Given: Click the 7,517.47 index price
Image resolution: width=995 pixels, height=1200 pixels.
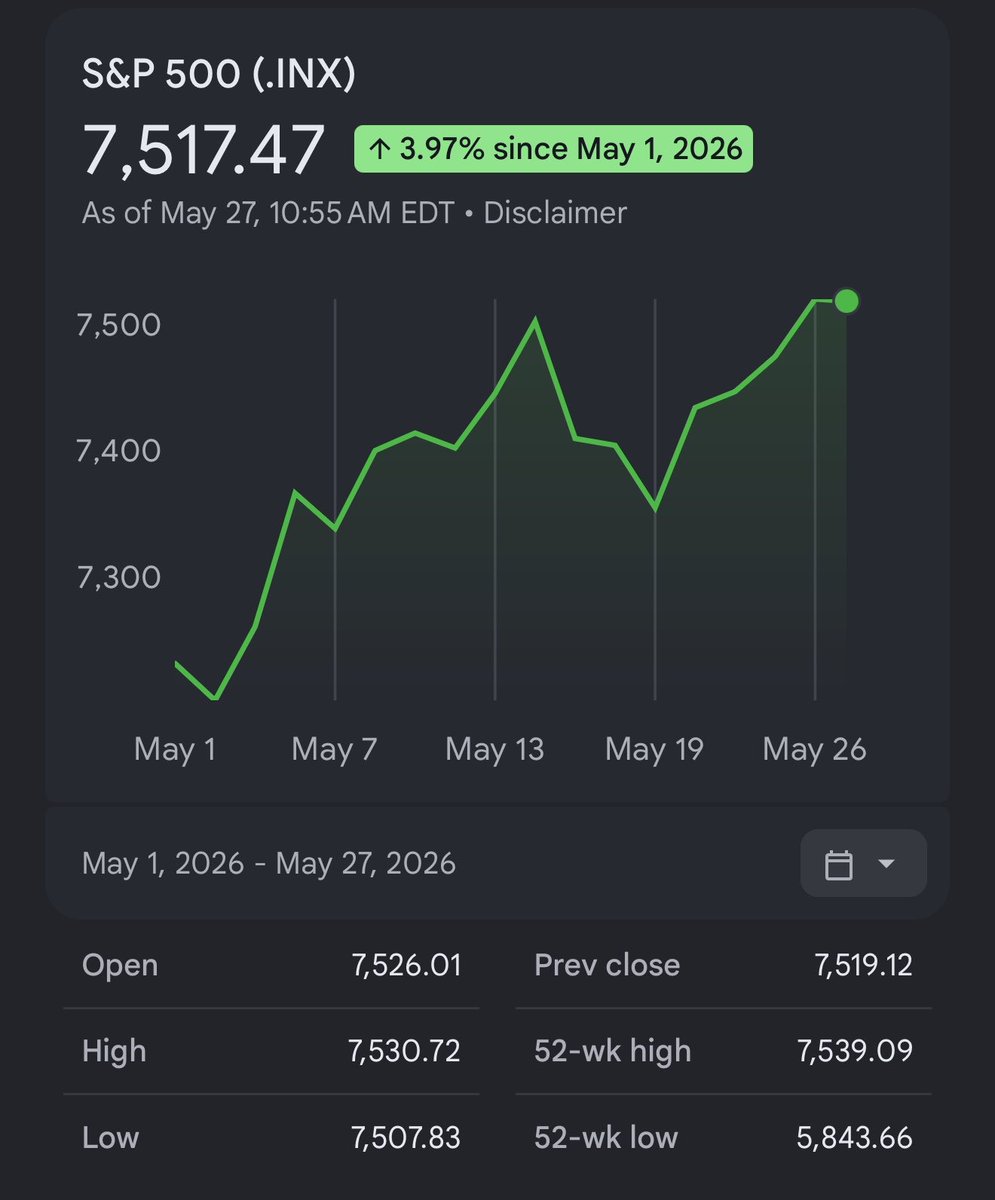Looking at the screenshot, I should pyautogui.click(x=204, y=151).
